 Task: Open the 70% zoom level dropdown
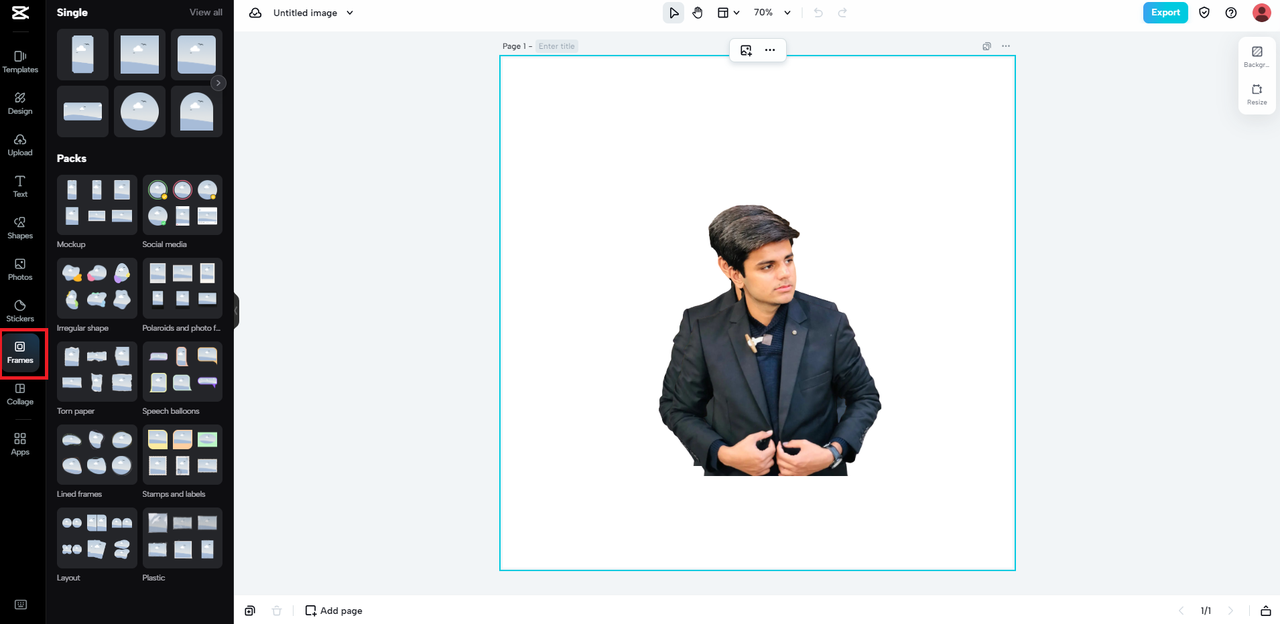tap(772, 13)
